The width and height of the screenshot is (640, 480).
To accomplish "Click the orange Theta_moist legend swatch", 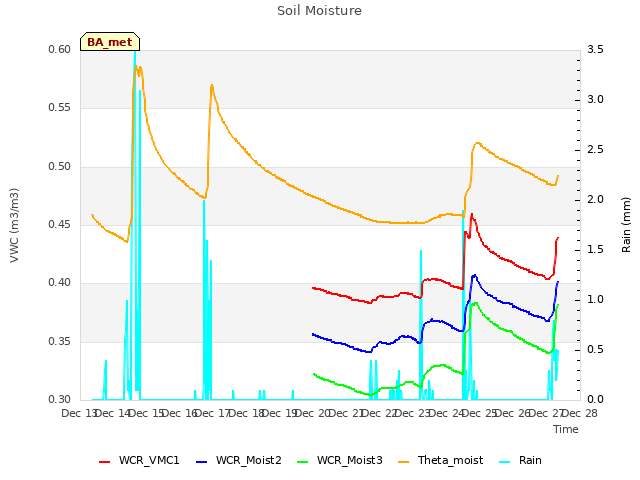I will coord(403,462).
